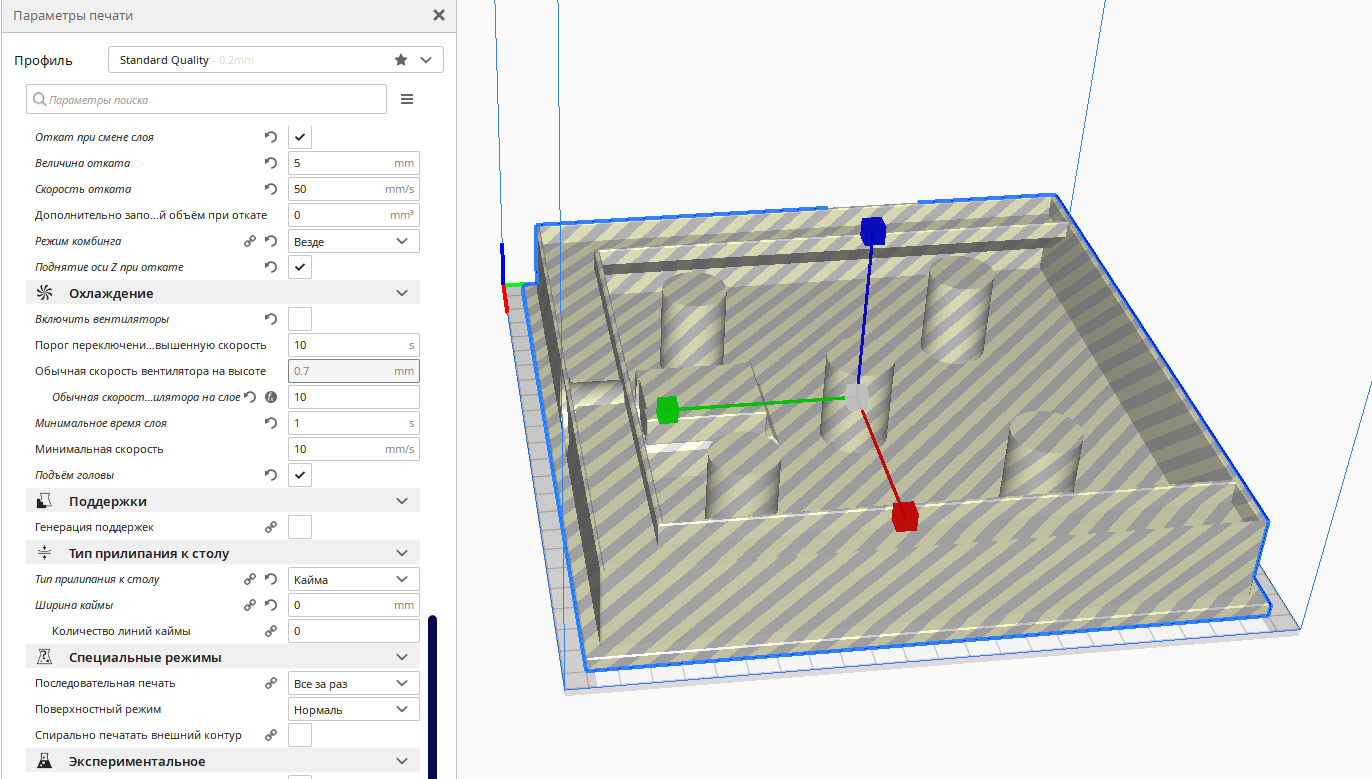
Task: Click the 'Величина отката' input field
Action: point(354,163)
